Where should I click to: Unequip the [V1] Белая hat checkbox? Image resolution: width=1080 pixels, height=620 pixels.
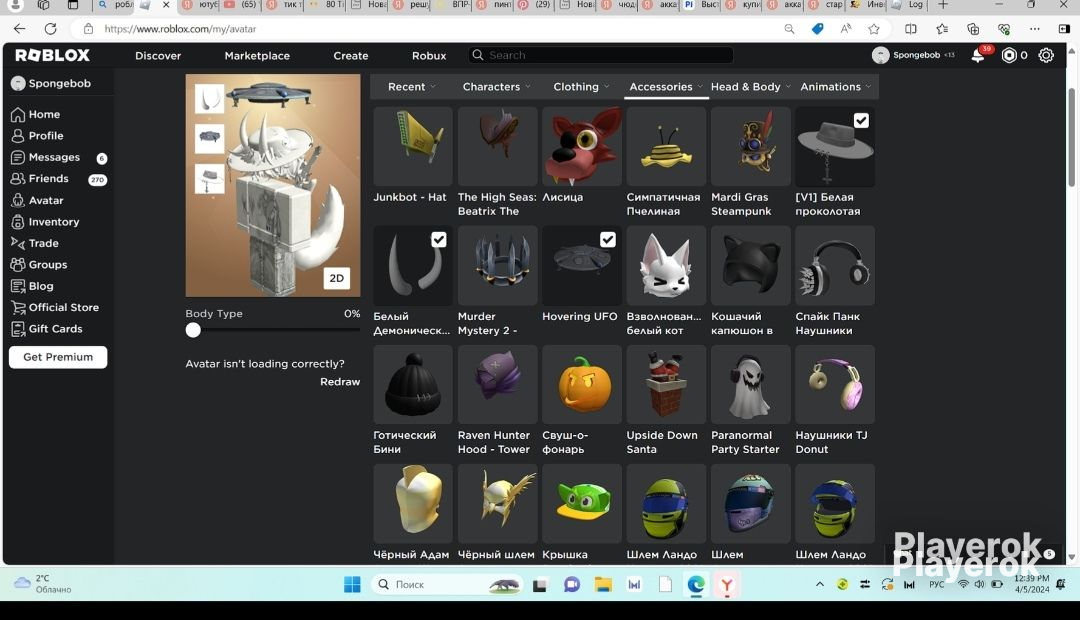tap(861, 121)
